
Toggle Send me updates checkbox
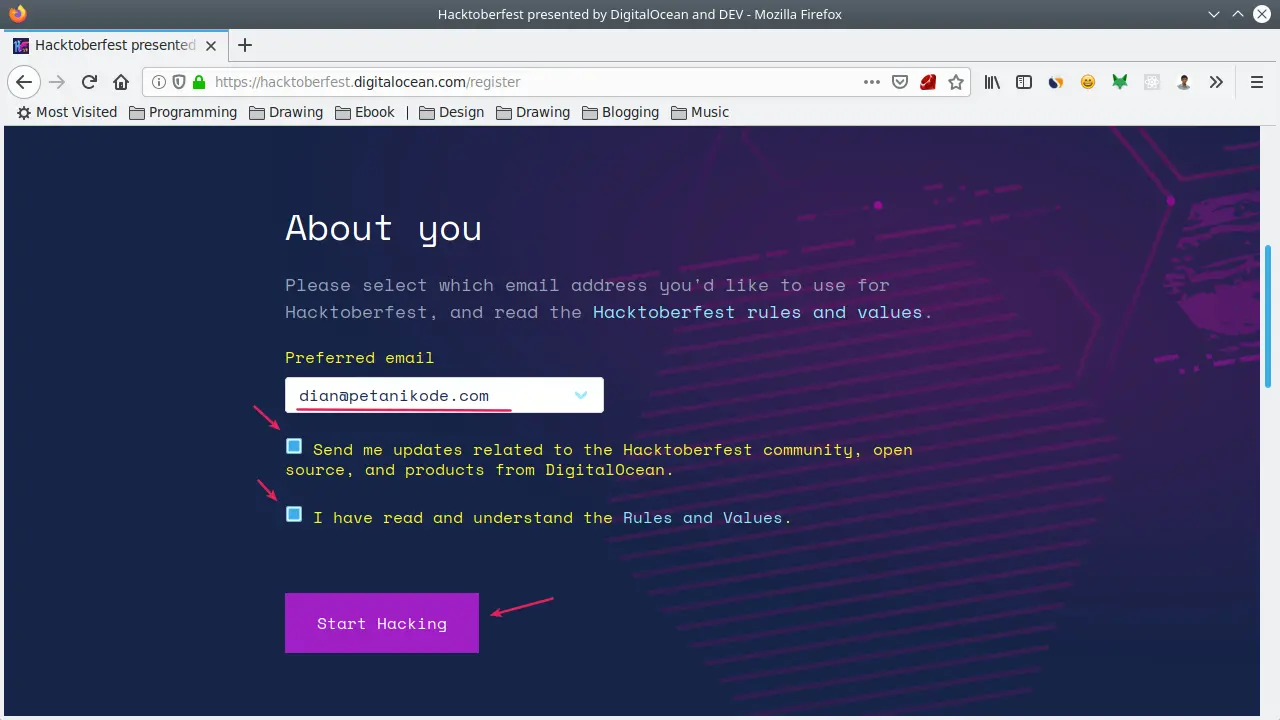(294, 446)
